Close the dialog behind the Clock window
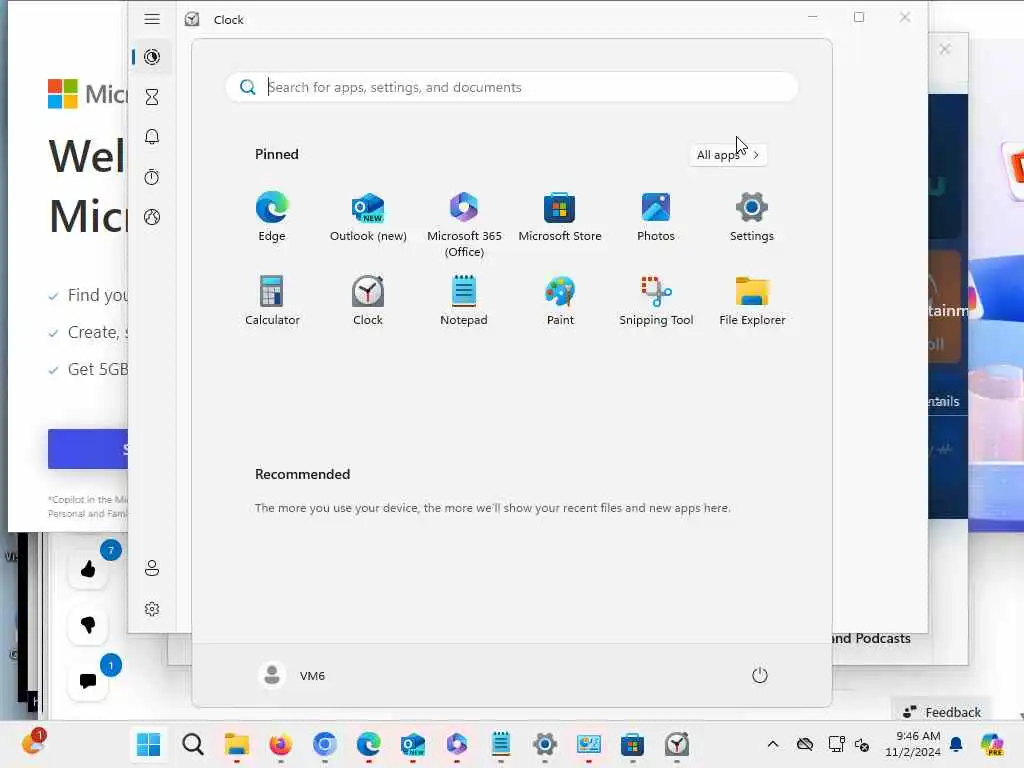 pos(944,49)
